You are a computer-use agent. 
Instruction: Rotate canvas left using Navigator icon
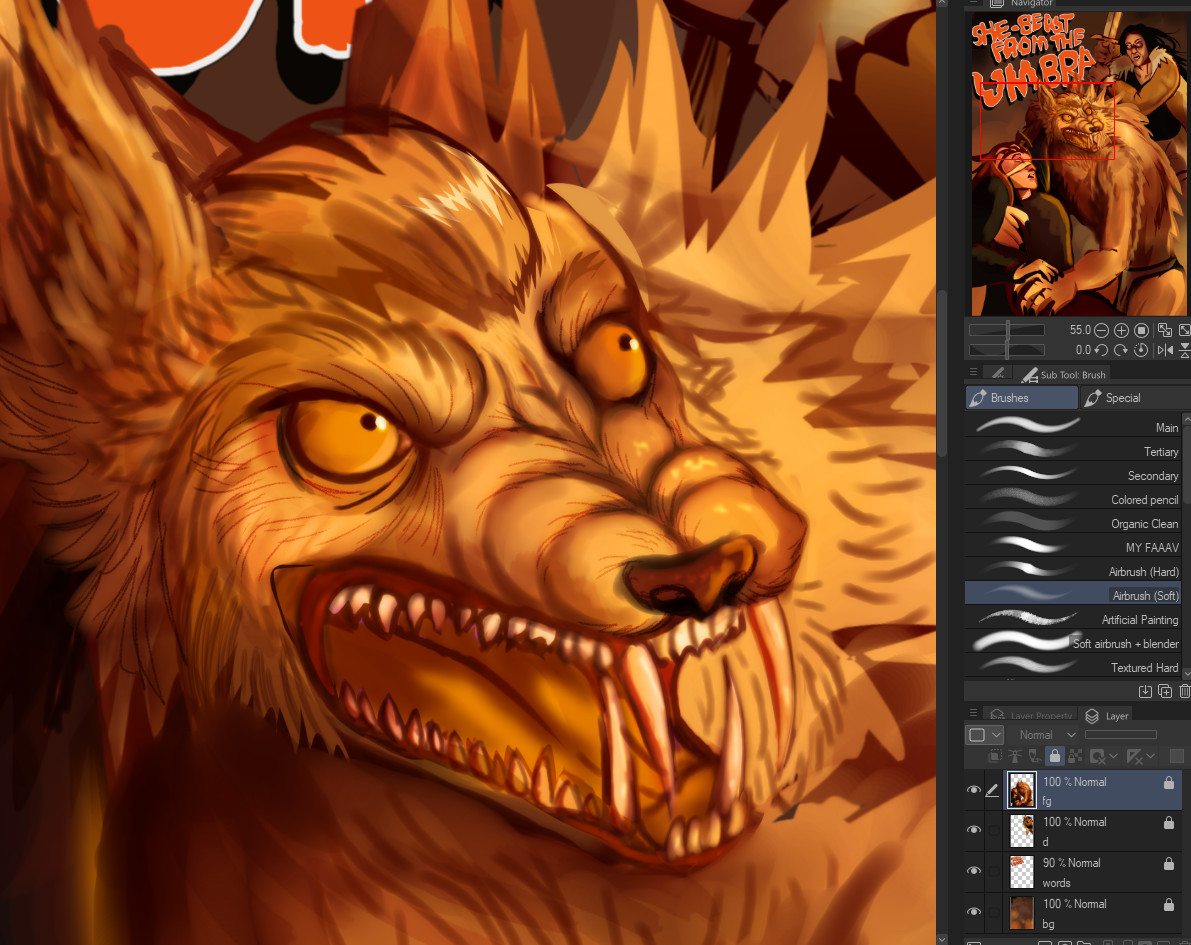pos(1101,350)
